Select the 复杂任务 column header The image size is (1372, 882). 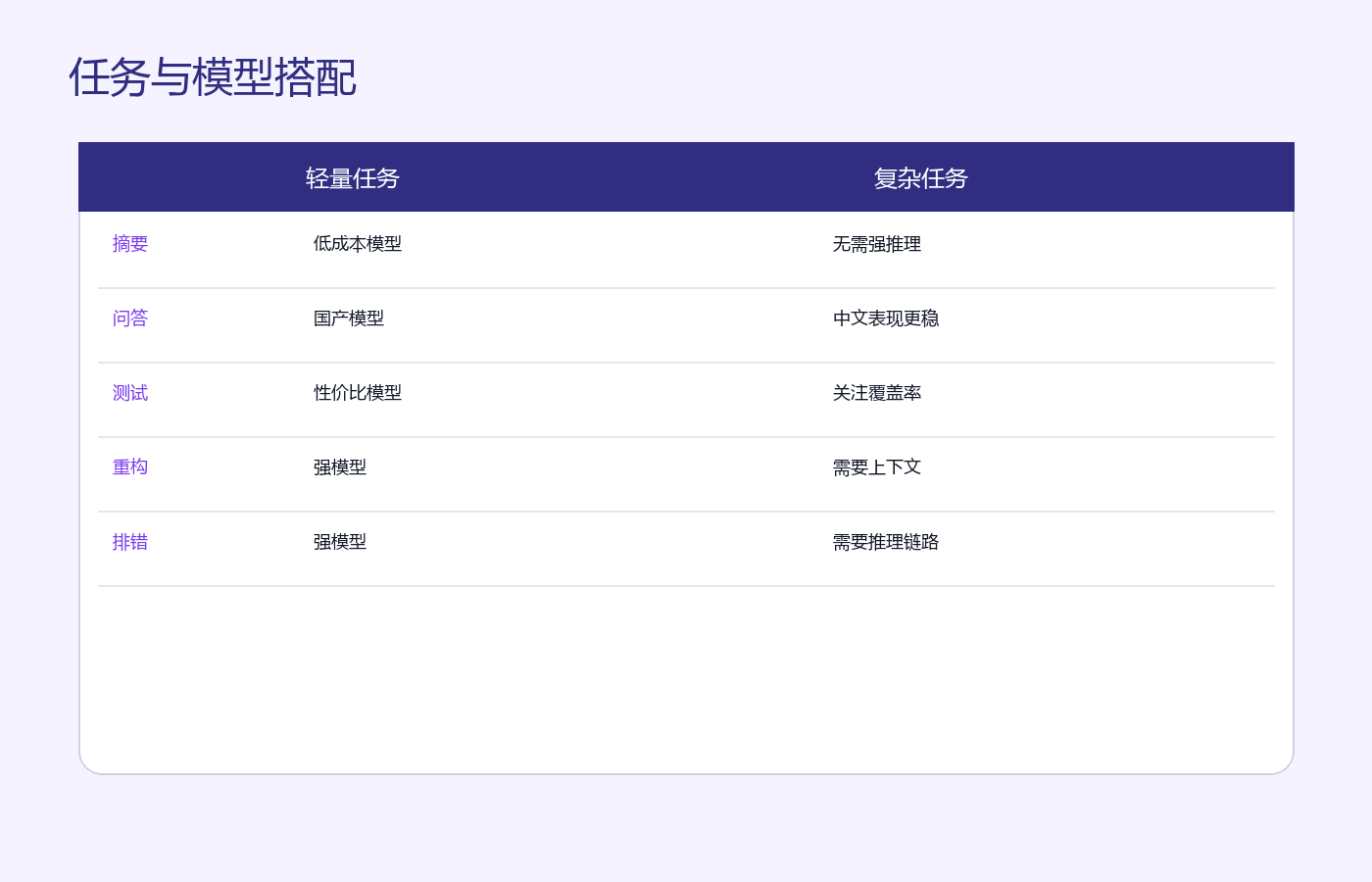click(x=921, y=178)
